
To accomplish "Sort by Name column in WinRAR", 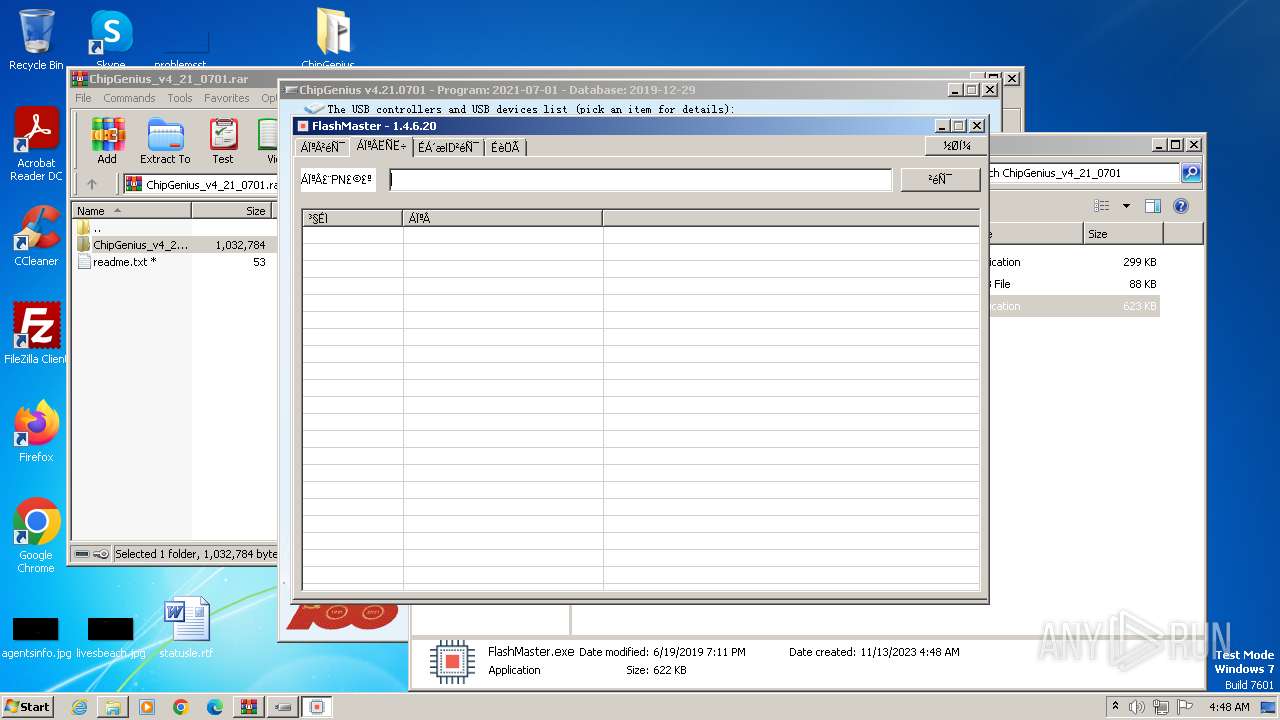I will (132, 211).
